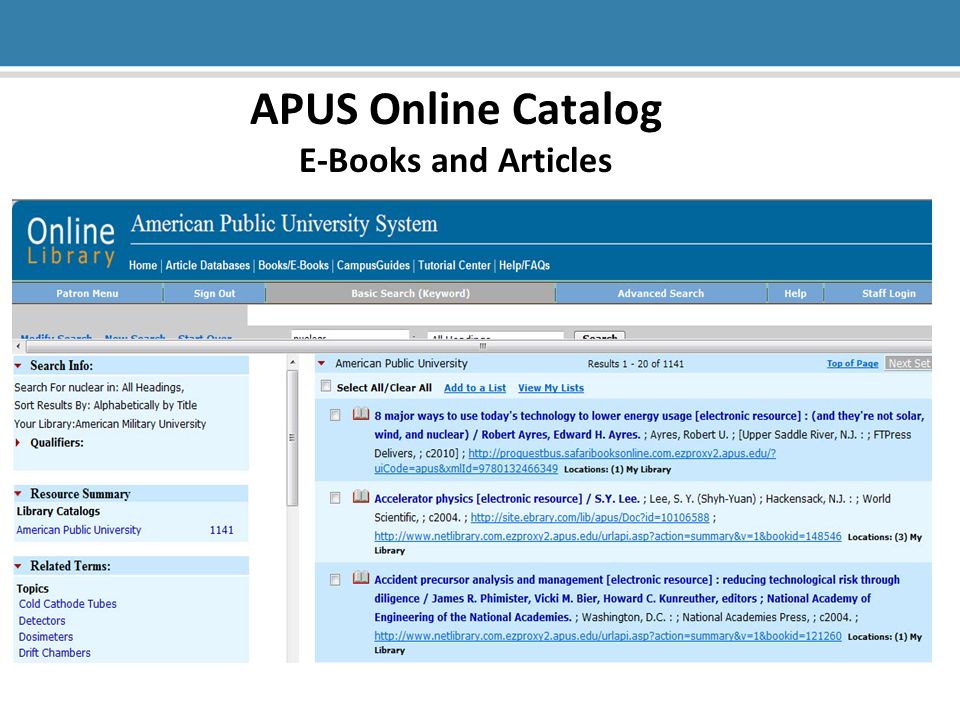Open the netlibrary bookid=121260 link
960x720 pixels.
click(x=608, y=636)
